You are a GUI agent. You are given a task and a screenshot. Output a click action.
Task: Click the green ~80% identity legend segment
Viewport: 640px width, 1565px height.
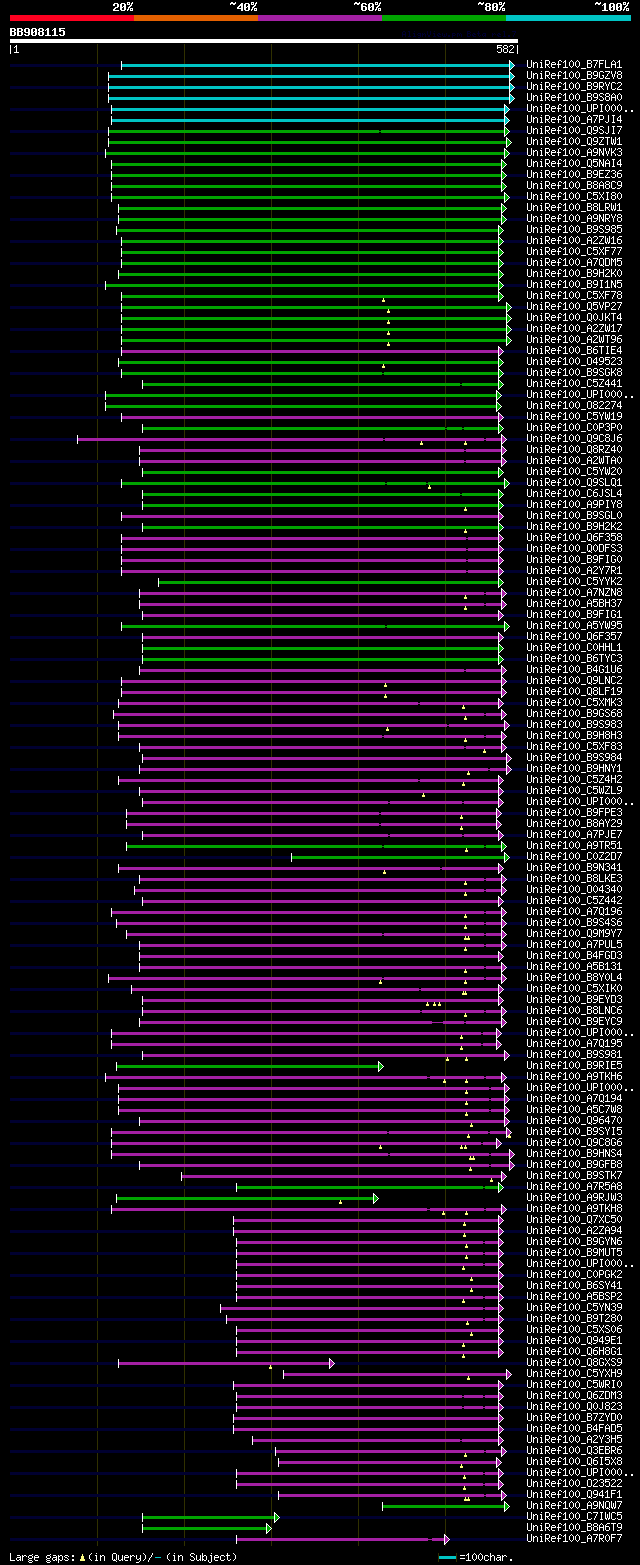tap(443, 18)
